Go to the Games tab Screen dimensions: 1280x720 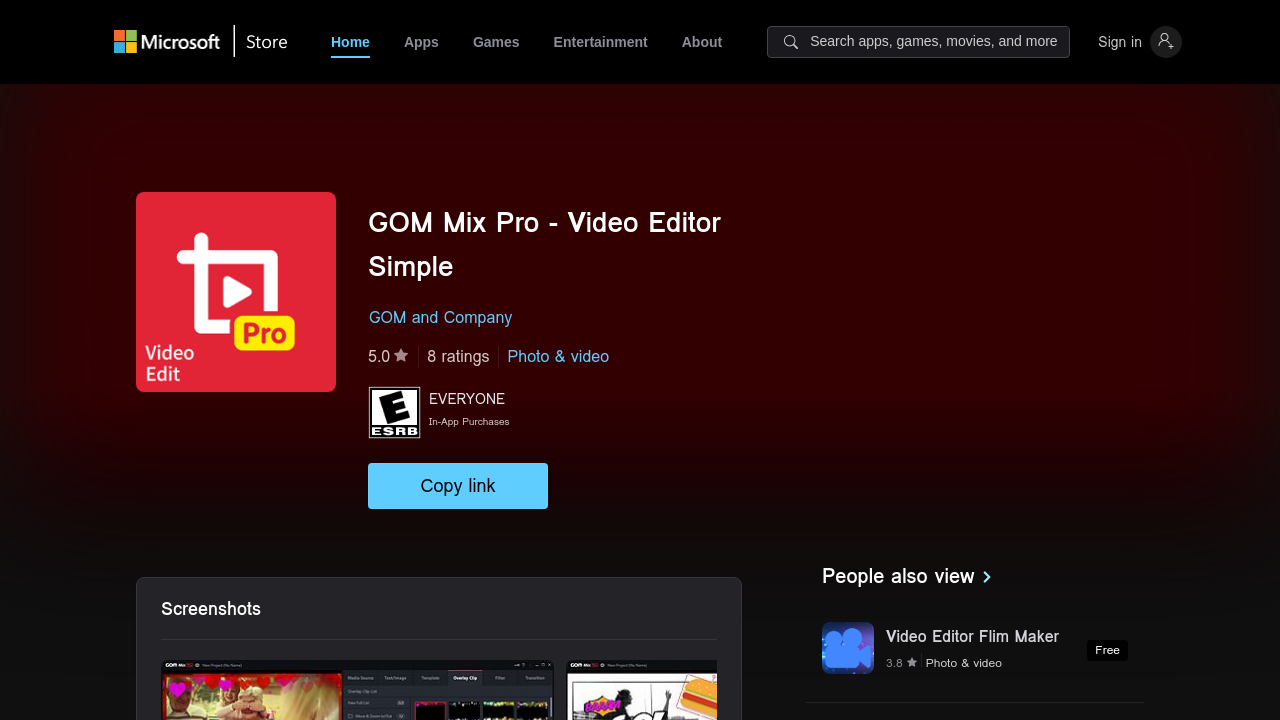[496, 42]
